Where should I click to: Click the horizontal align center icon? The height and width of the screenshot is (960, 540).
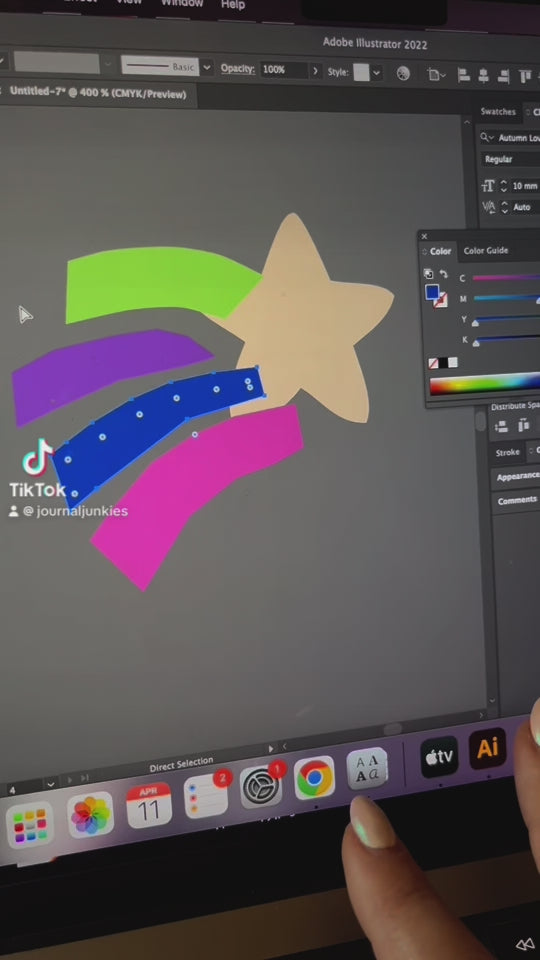[x=483, y=76]
